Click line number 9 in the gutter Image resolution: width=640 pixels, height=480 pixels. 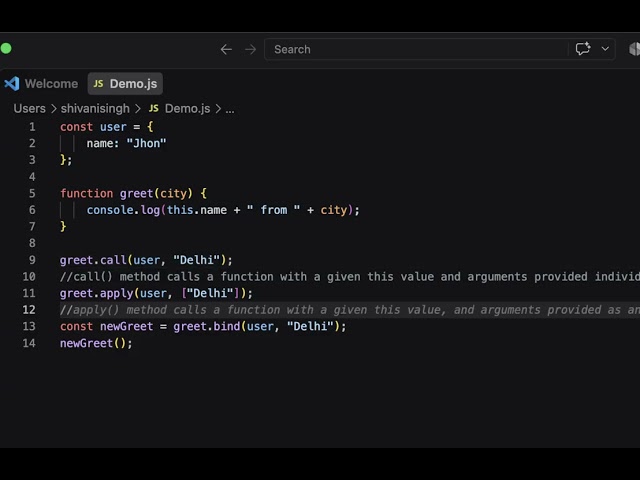click(x=32, y=260)
